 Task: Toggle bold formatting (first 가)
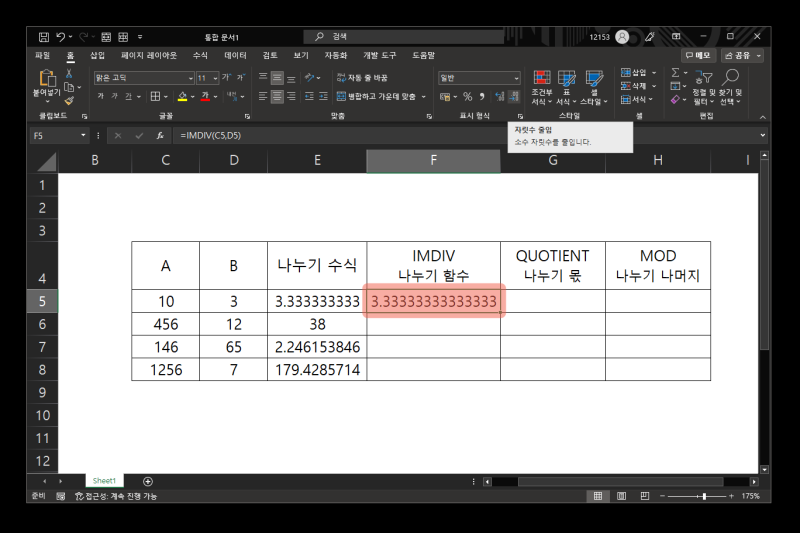[101, 96]
